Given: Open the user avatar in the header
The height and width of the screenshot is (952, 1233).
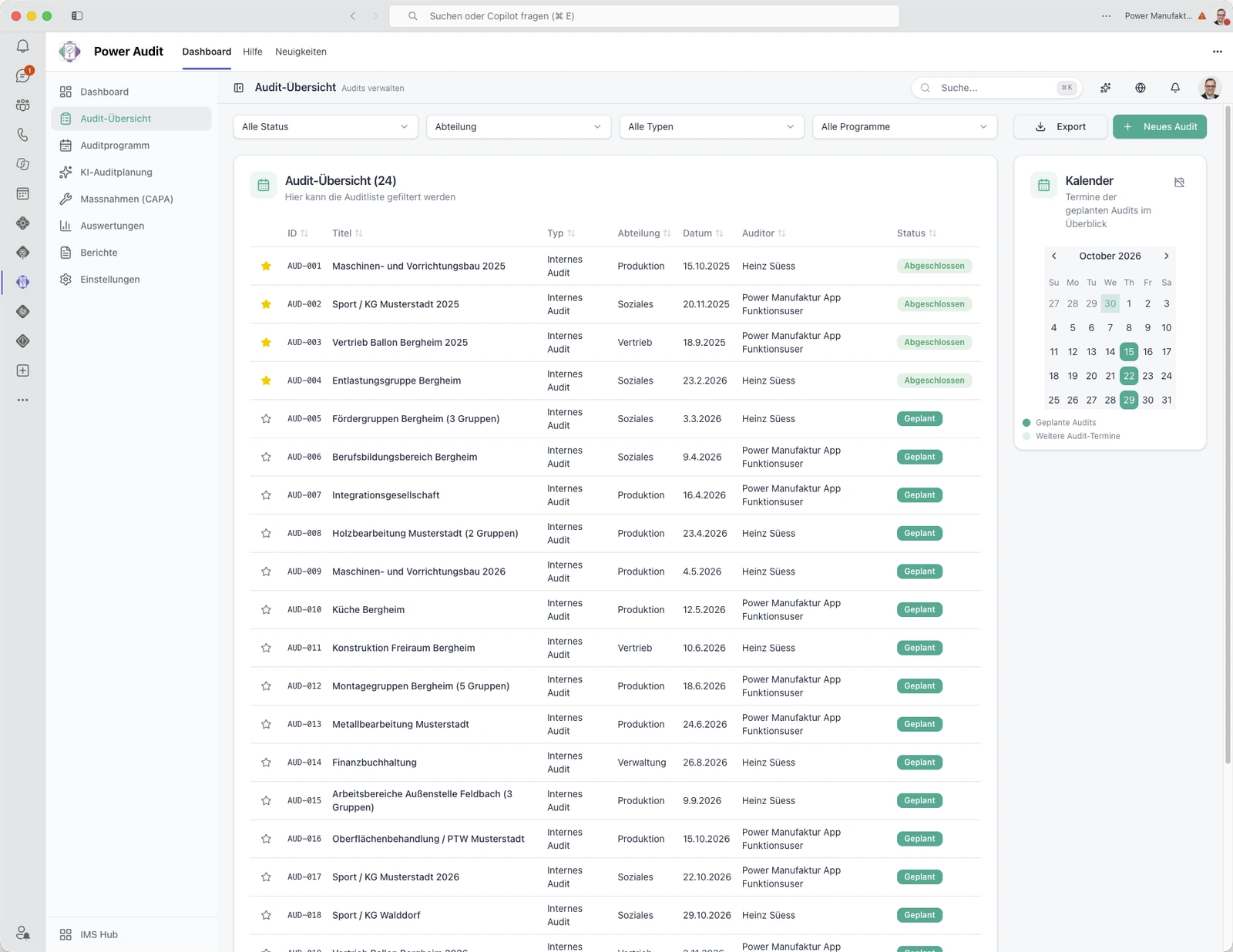Looking at the screenshot, I should click(x=1210, y=88).
